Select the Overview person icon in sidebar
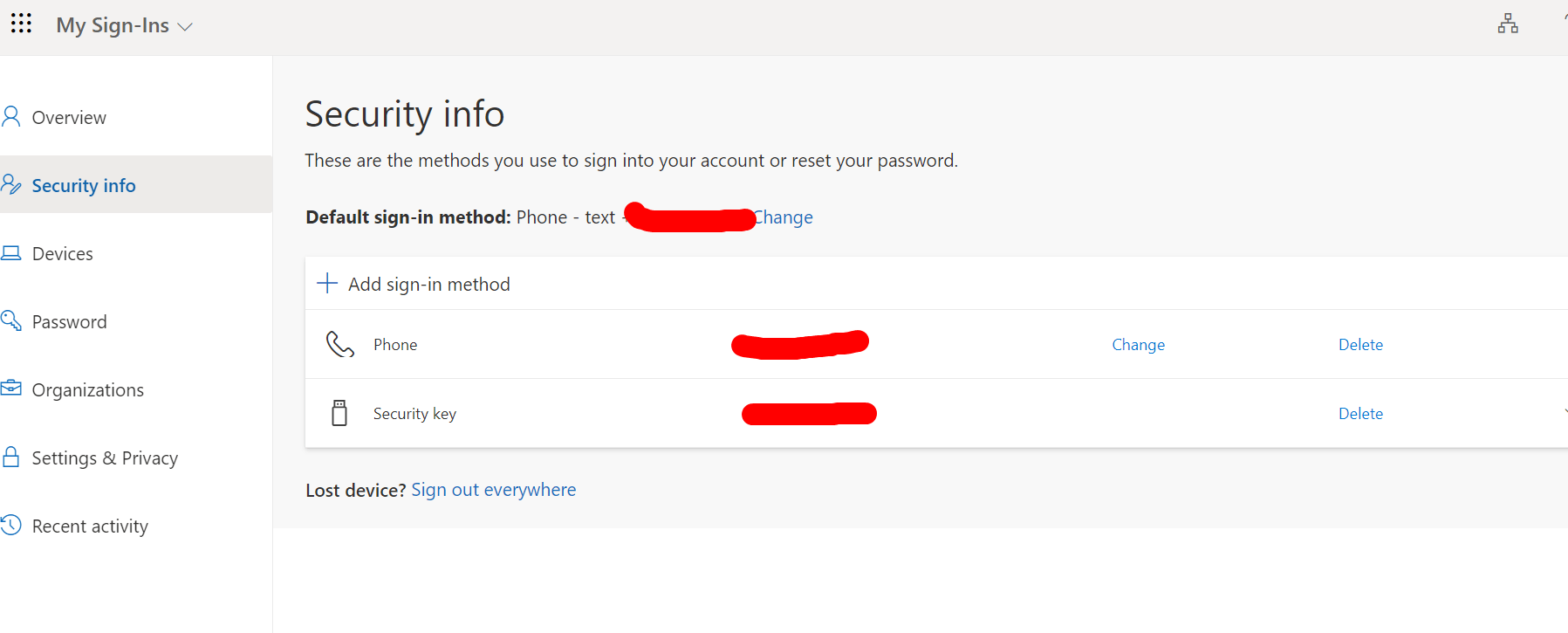Screen dimensions: 1568x633 point(11,115)
